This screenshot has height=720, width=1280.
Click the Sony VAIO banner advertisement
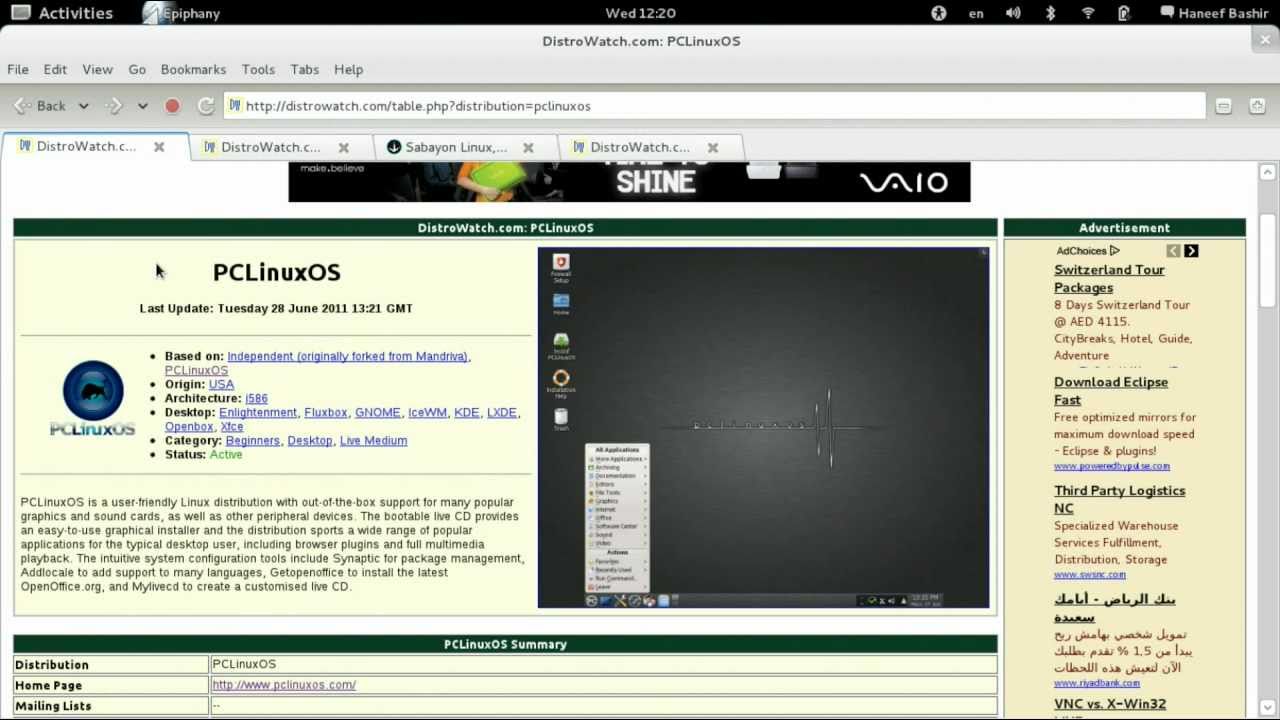(x=629, y=182)
